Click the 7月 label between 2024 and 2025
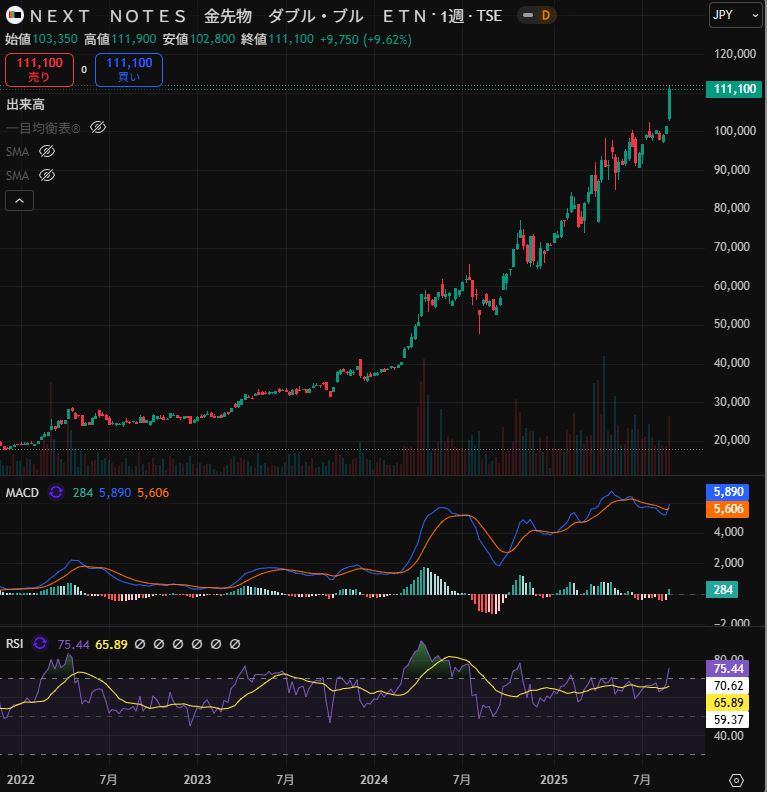 pos(462,779)
